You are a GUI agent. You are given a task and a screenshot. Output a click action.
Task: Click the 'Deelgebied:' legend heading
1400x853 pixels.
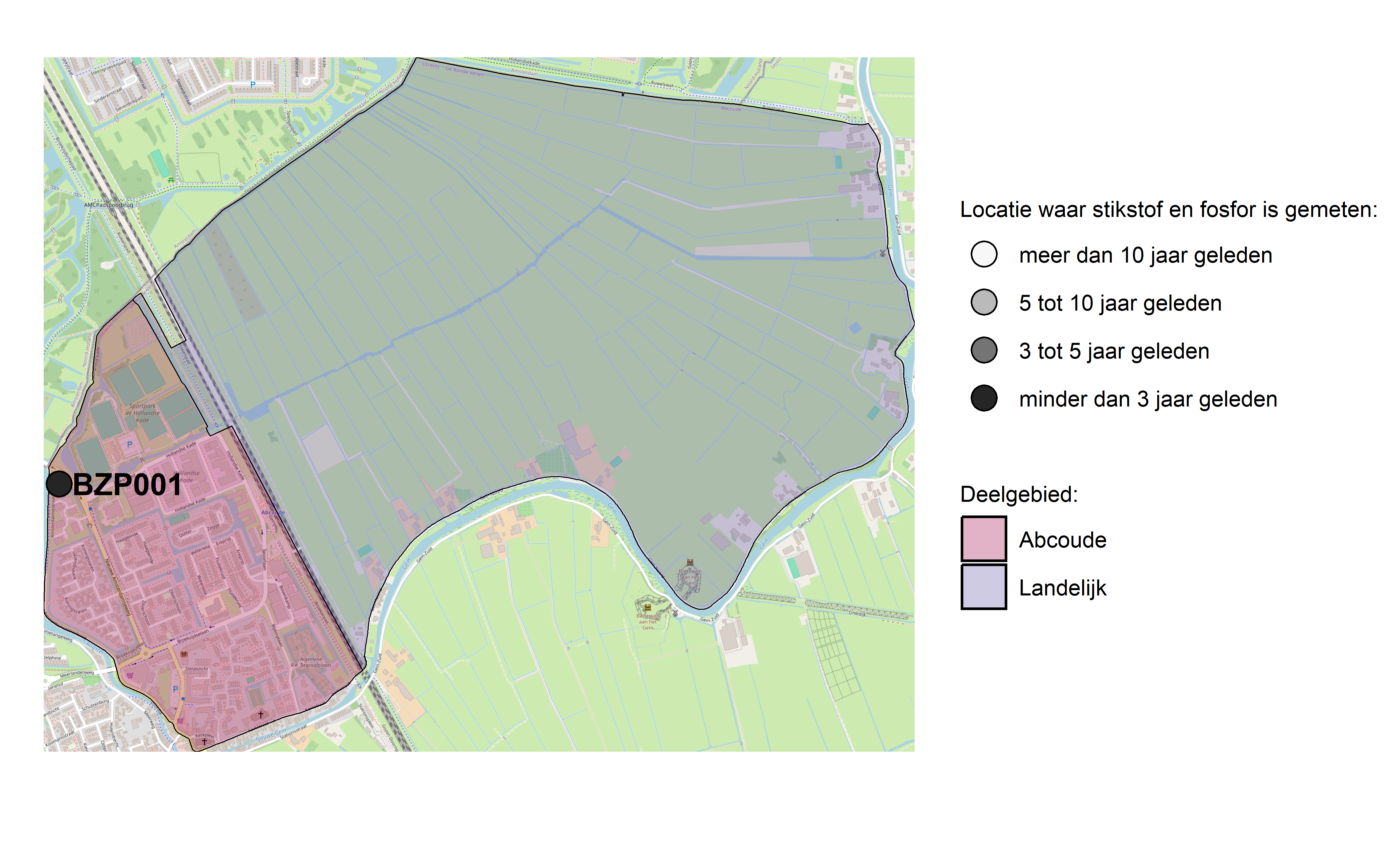pos(1019,494)
